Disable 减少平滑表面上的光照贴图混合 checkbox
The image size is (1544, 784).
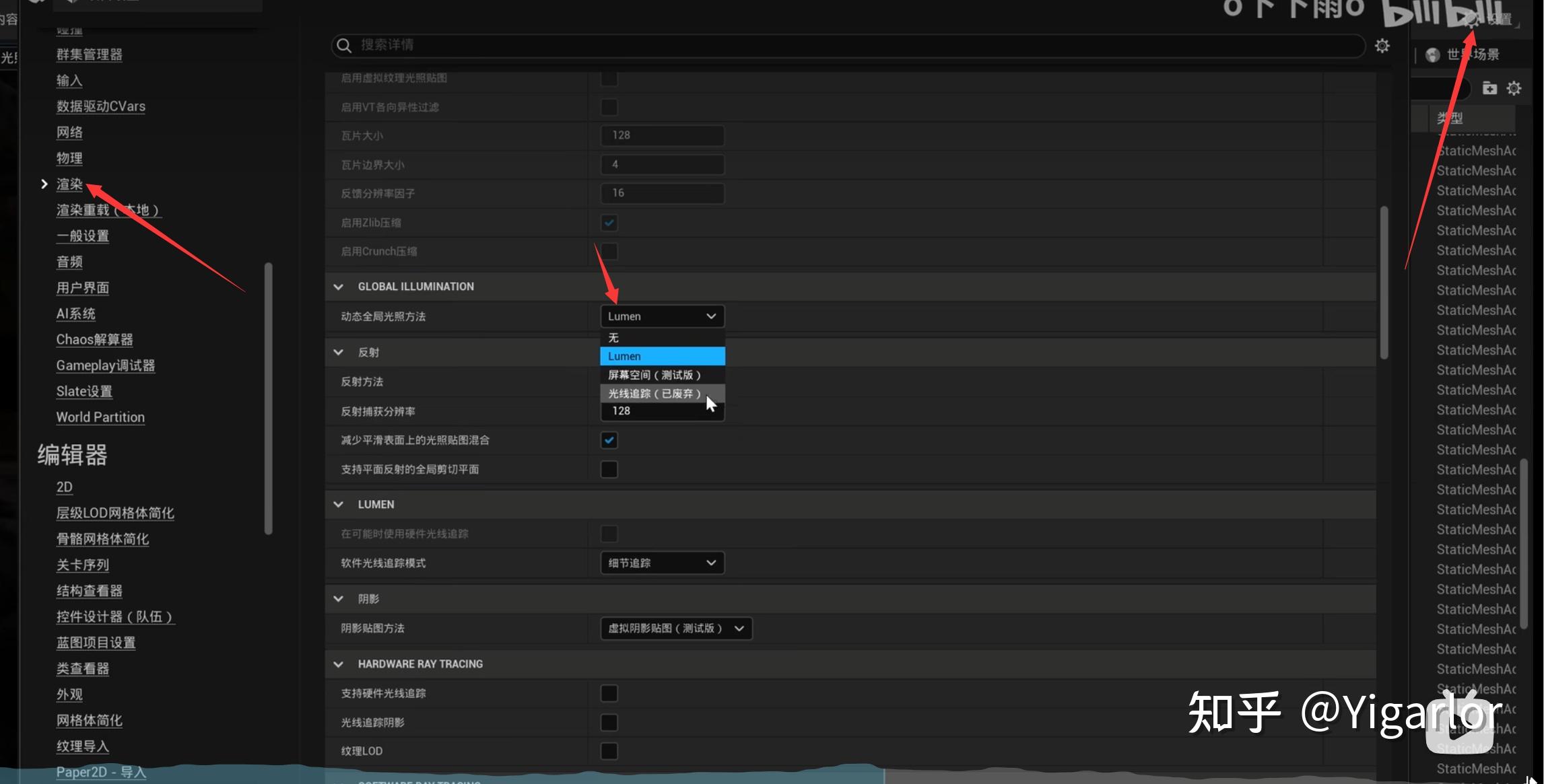coord(609,440)
